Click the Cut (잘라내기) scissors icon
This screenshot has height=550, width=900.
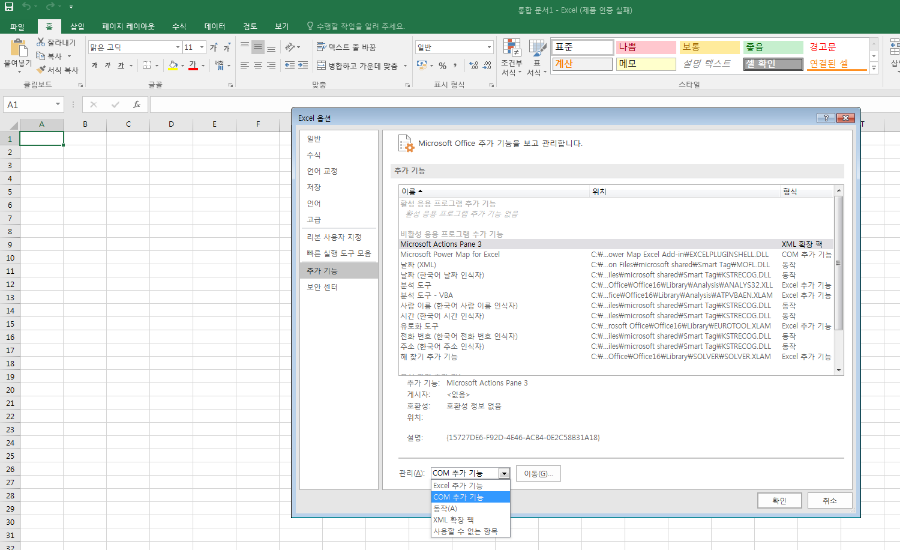41,42
